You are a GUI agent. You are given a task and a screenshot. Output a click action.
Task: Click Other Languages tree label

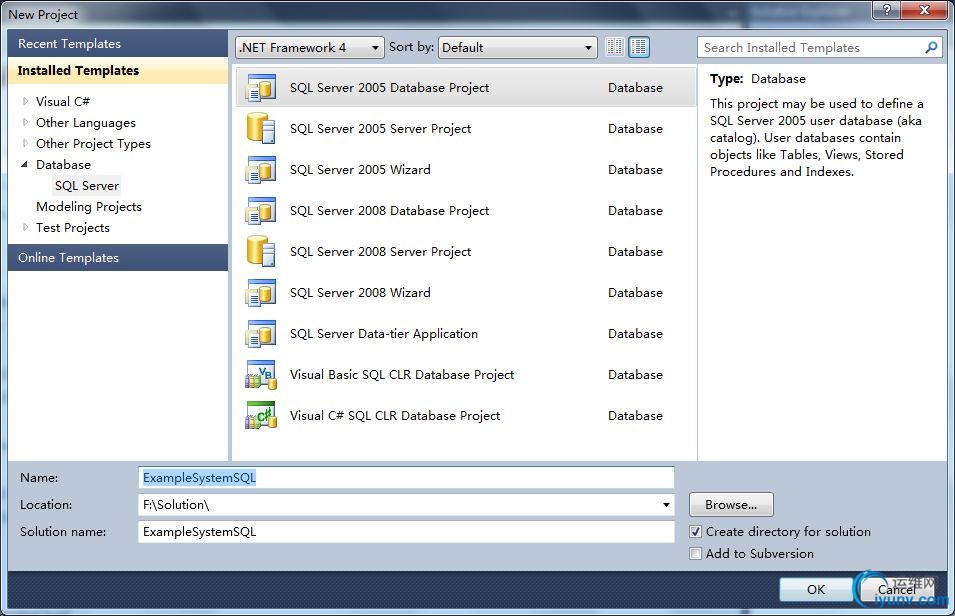(x=86, y=122)
